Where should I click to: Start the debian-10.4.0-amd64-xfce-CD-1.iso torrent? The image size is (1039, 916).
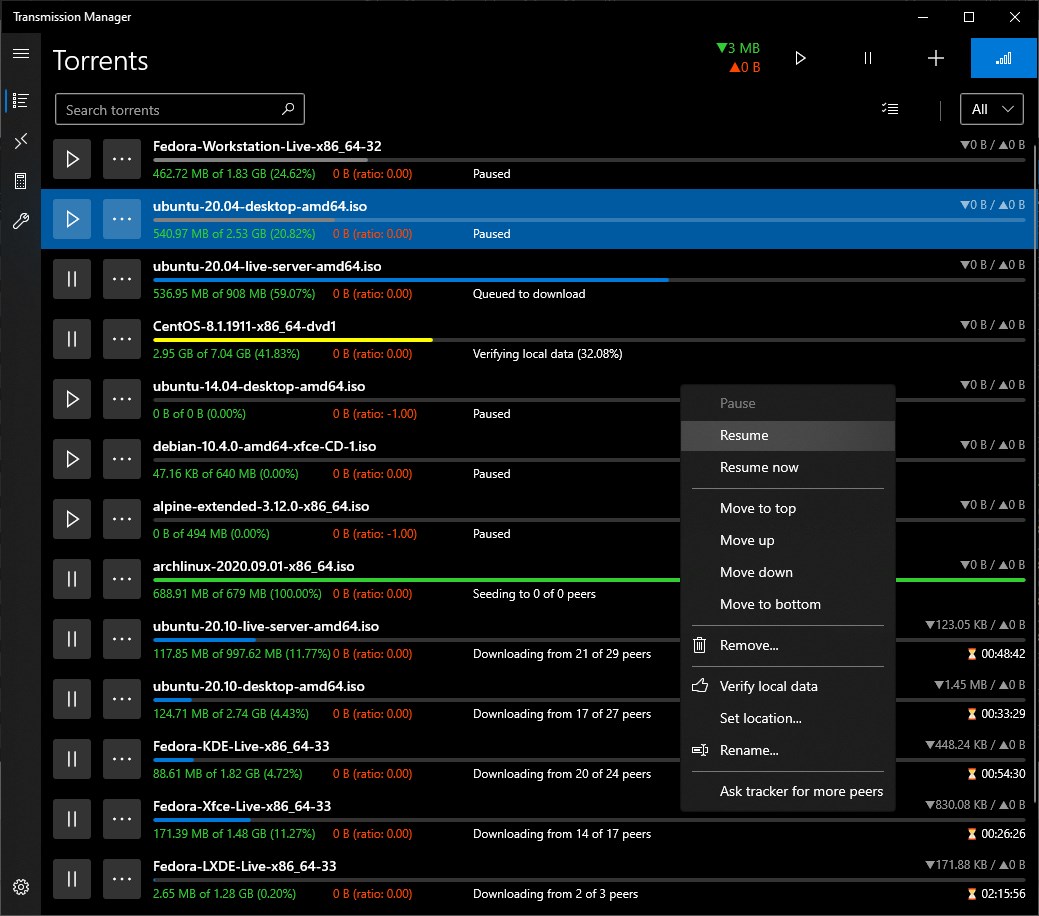(72, 459)
